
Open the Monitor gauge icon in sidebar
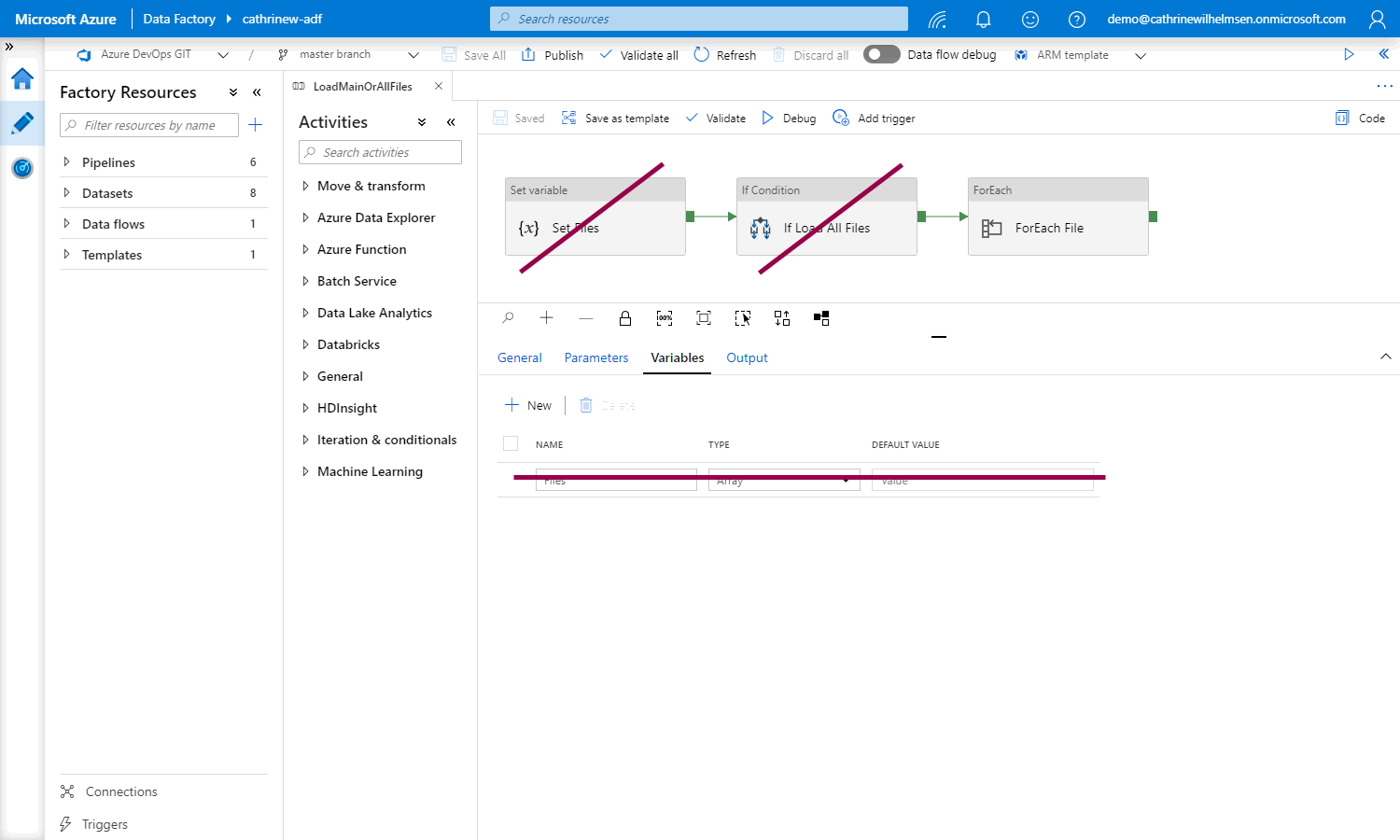click(22, 168)
